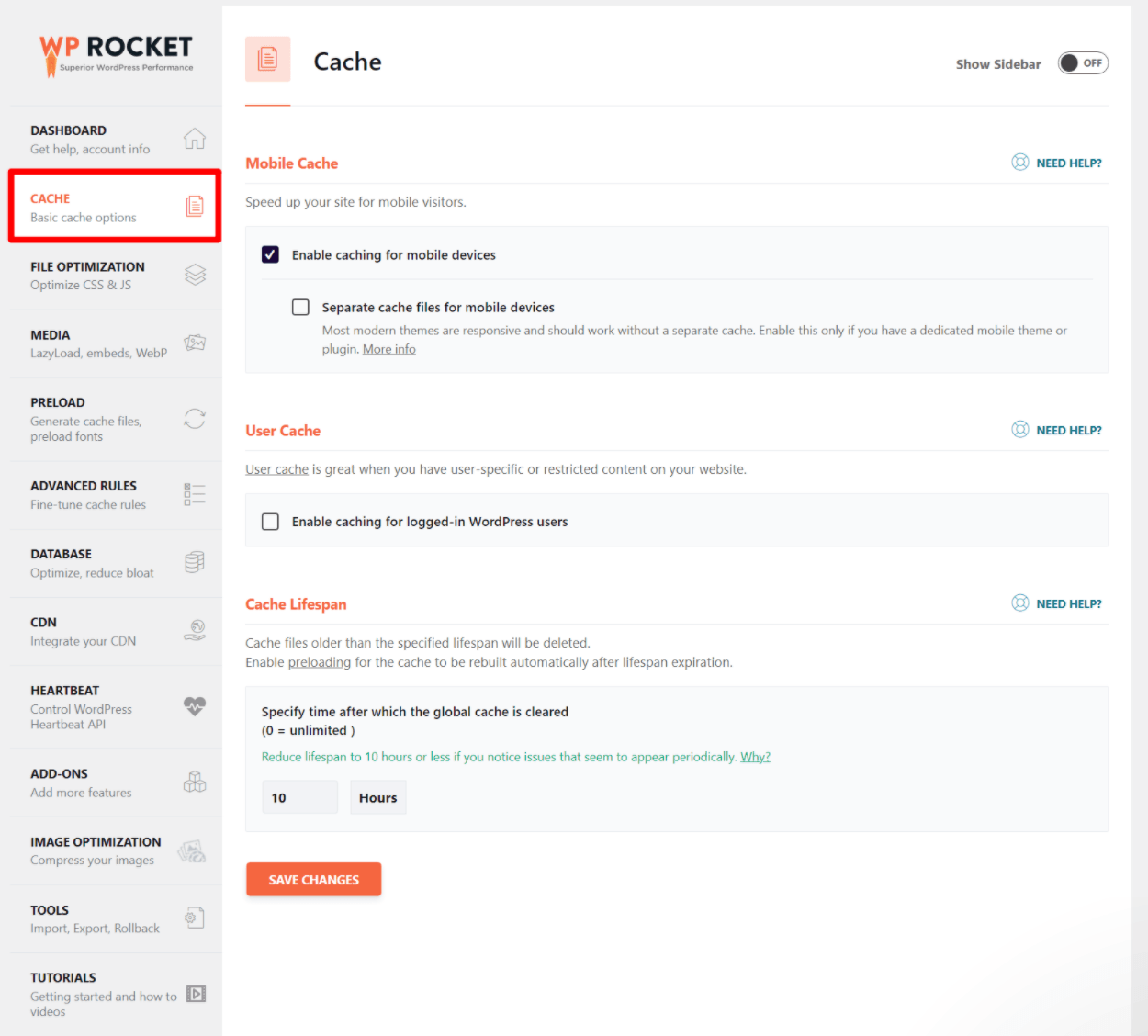1148x1036 pixels.
Task: Click the Advanced Rules list icon
Action: (x=195, y=494)
